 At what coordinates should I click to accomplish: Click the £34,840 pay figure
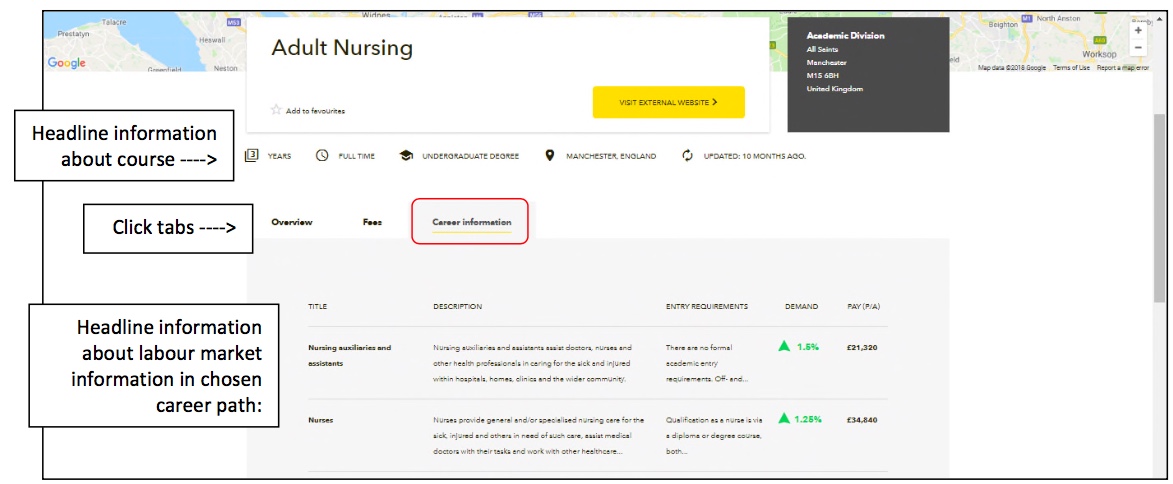click(x=862, y=420)
